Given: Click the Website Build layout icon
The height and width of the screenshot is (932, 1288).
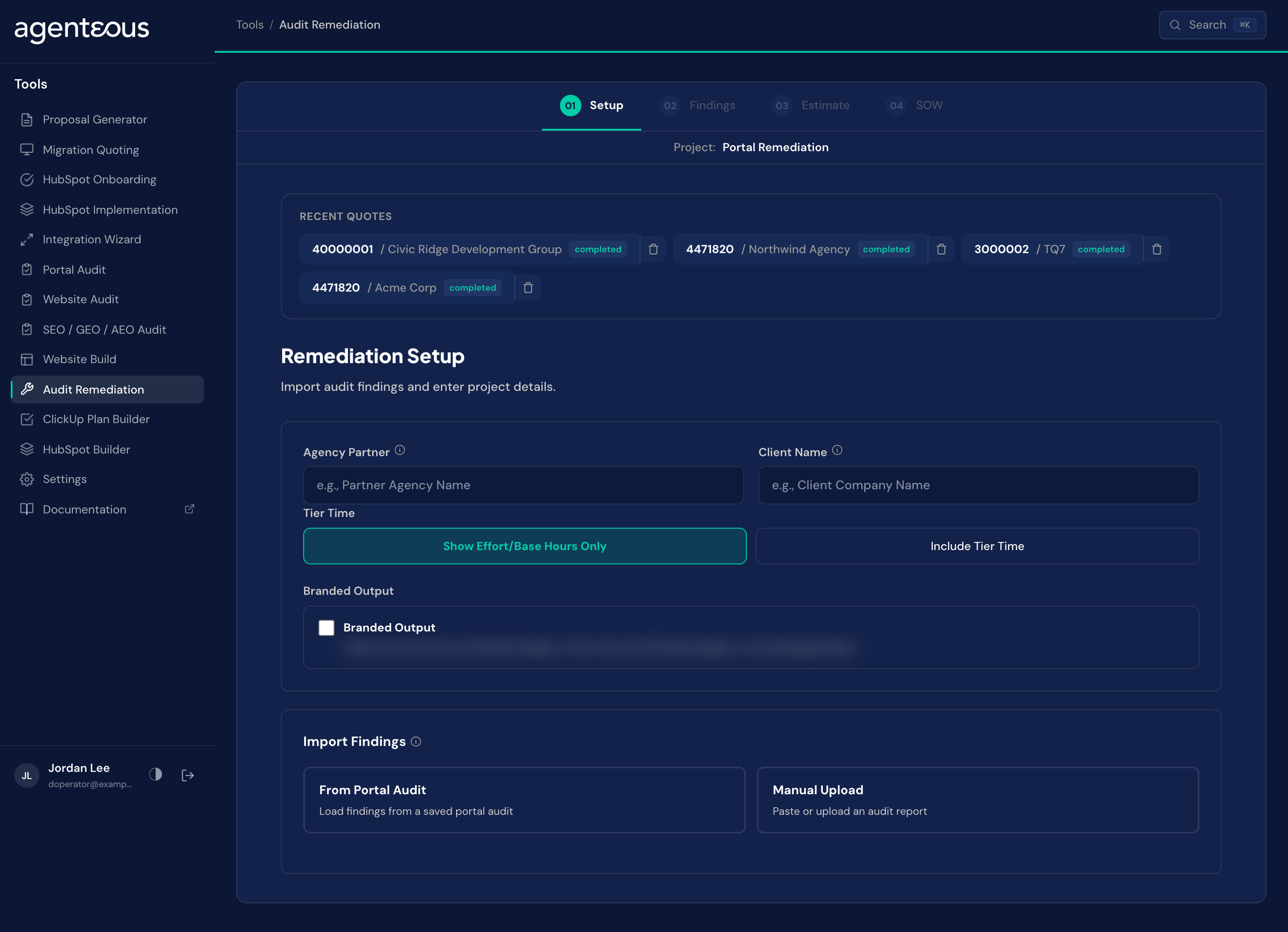Looking at the screenshot, I should [x=27, y=360].
